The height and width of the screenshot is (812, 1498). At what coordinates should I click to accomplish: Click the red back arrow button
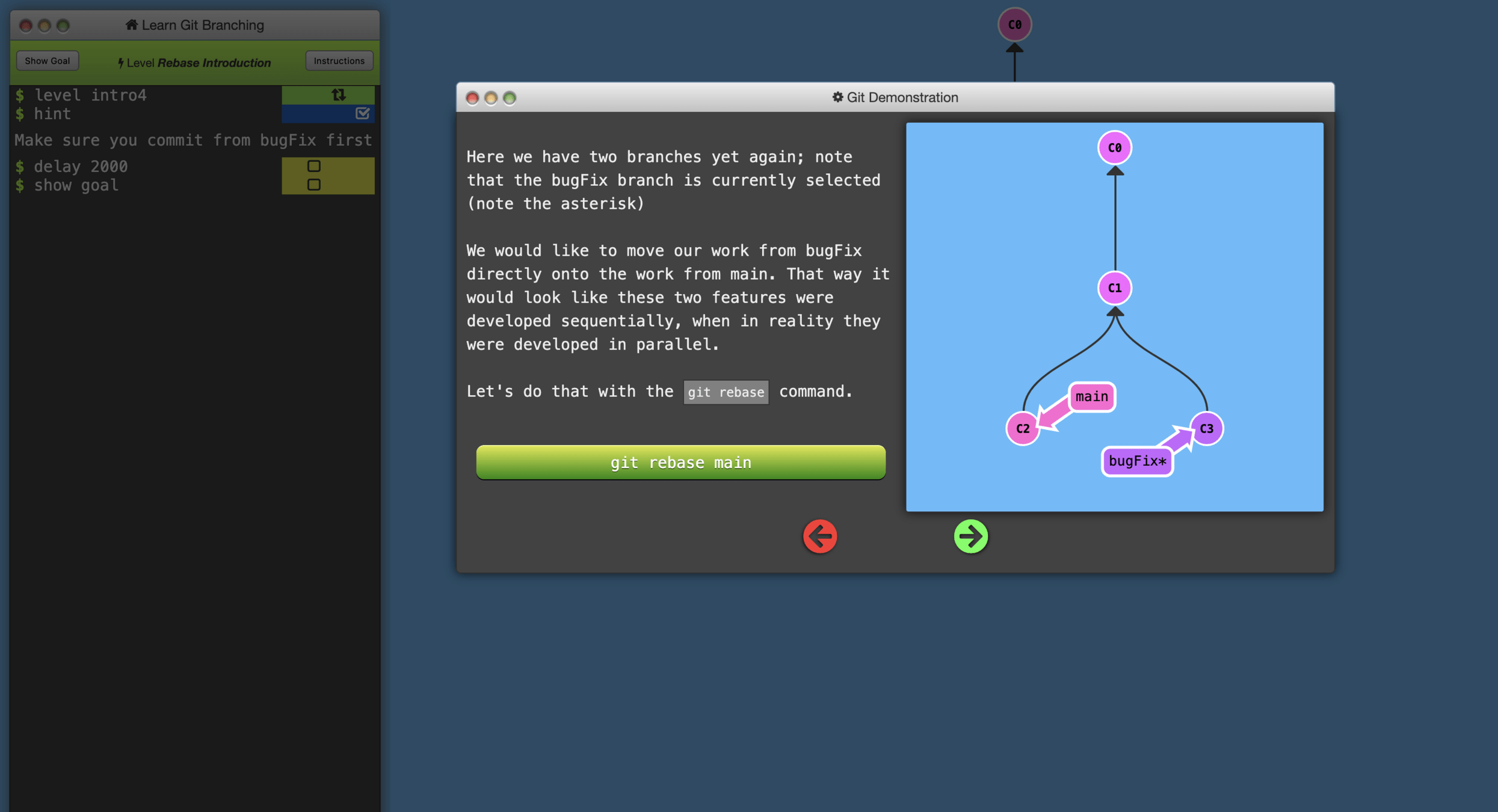coord(820,536)
